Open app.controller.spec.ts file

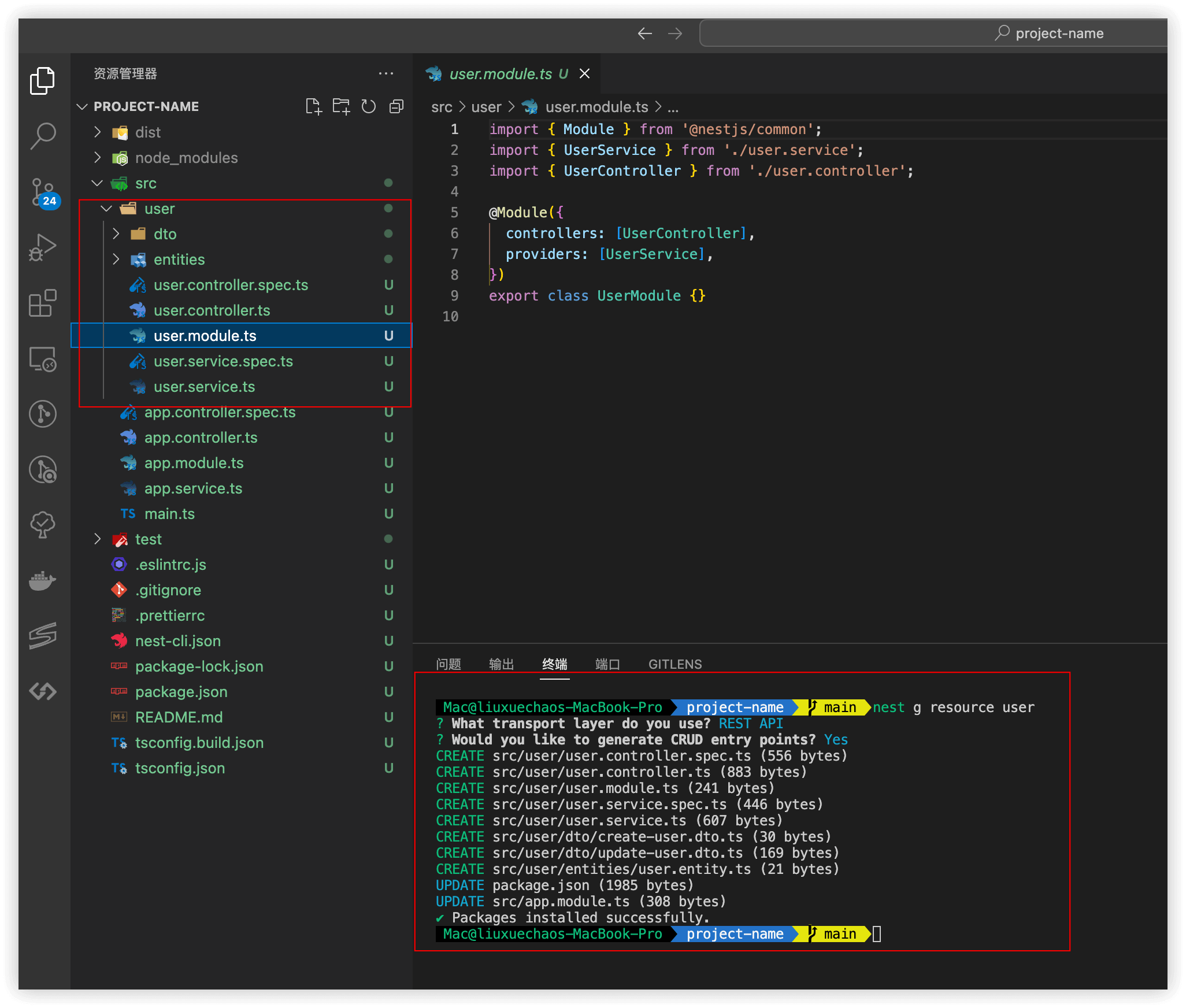point(241,412)
